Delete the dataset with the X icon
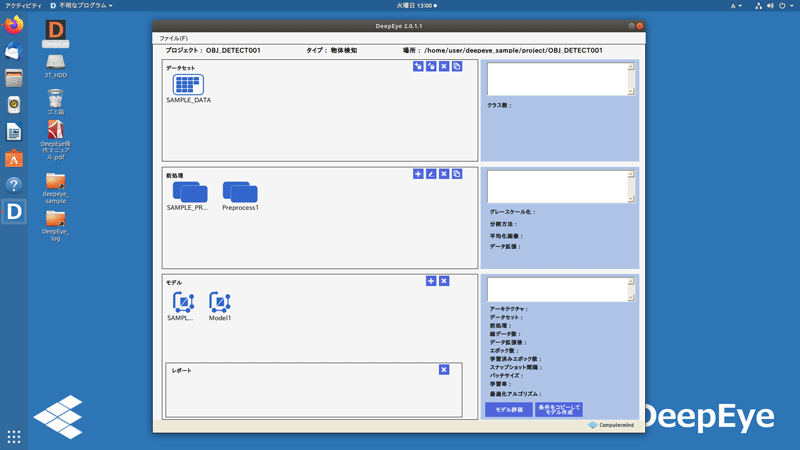800x450 pixels. pyautogui.click(x=444, y=66)
